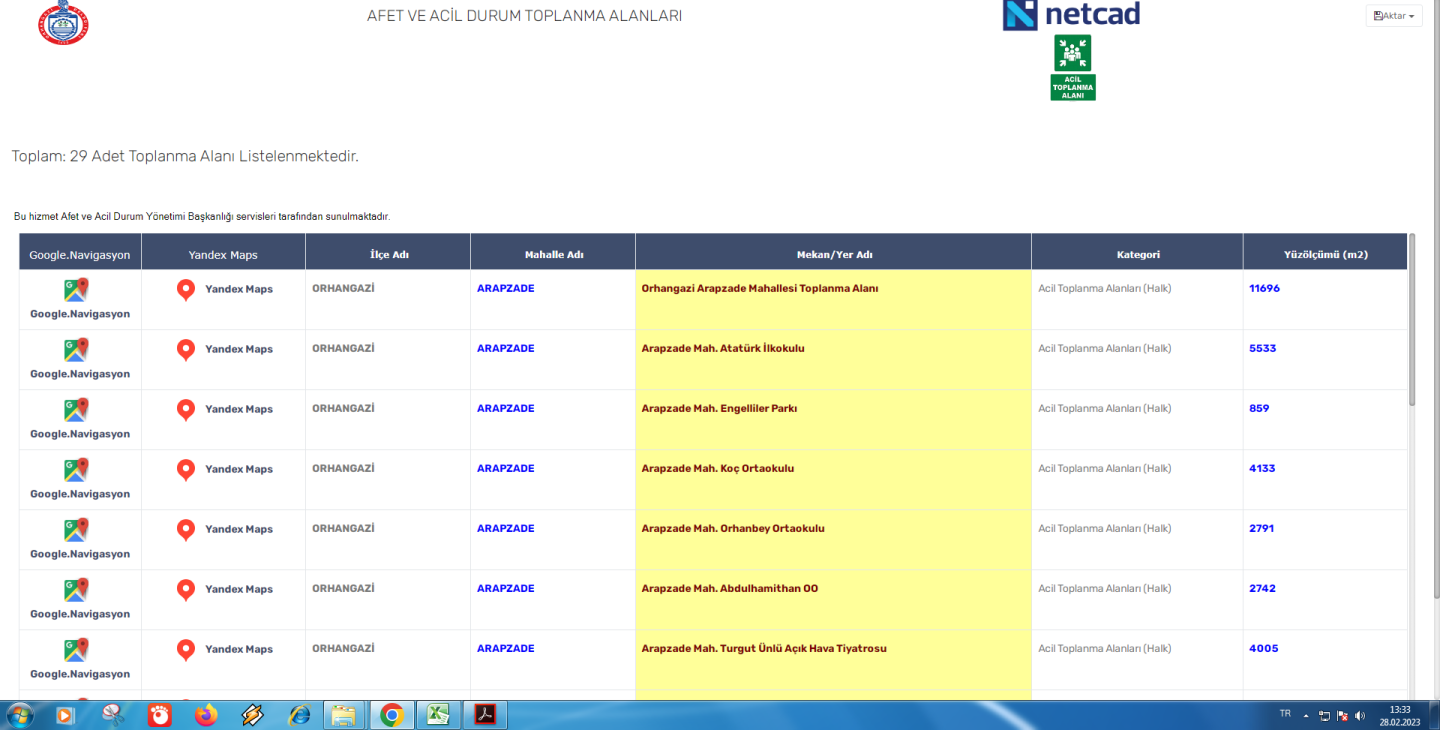Show hidden system tray icons arrow
The width and height of the screenshot is (1440, 730).
[1305, 715]
